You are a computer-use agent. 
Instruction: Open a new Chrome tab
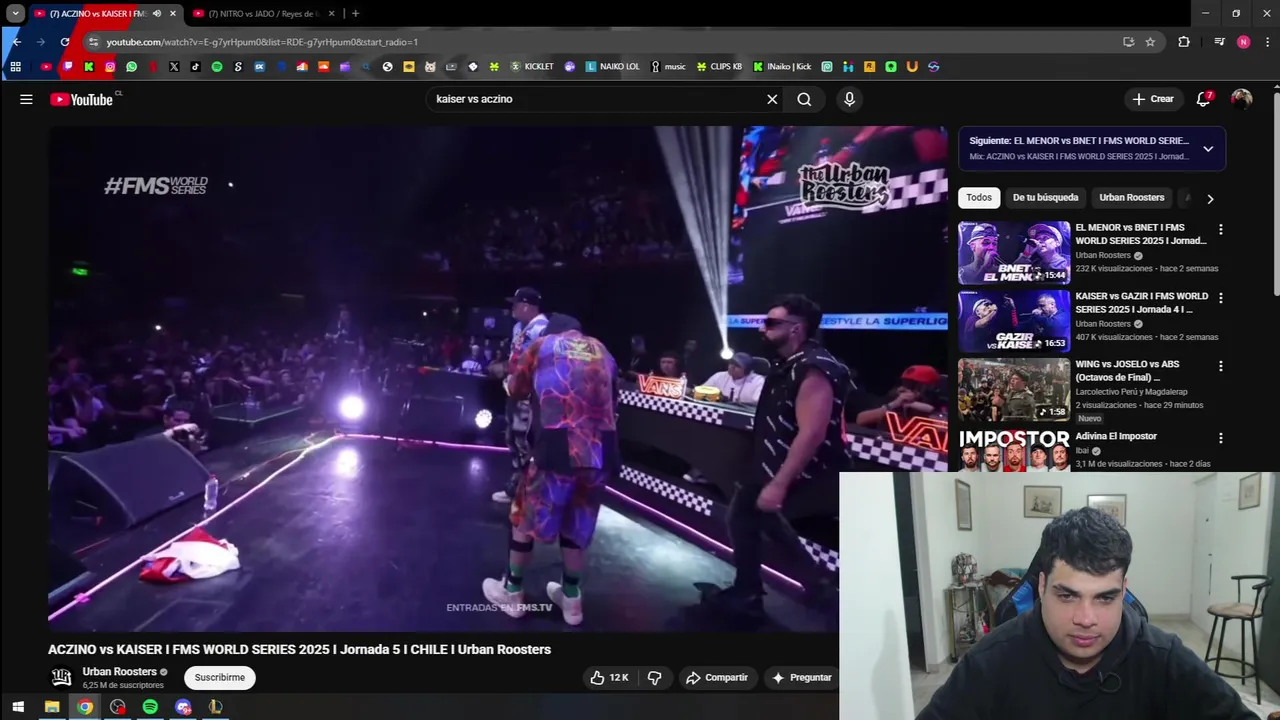355,14
